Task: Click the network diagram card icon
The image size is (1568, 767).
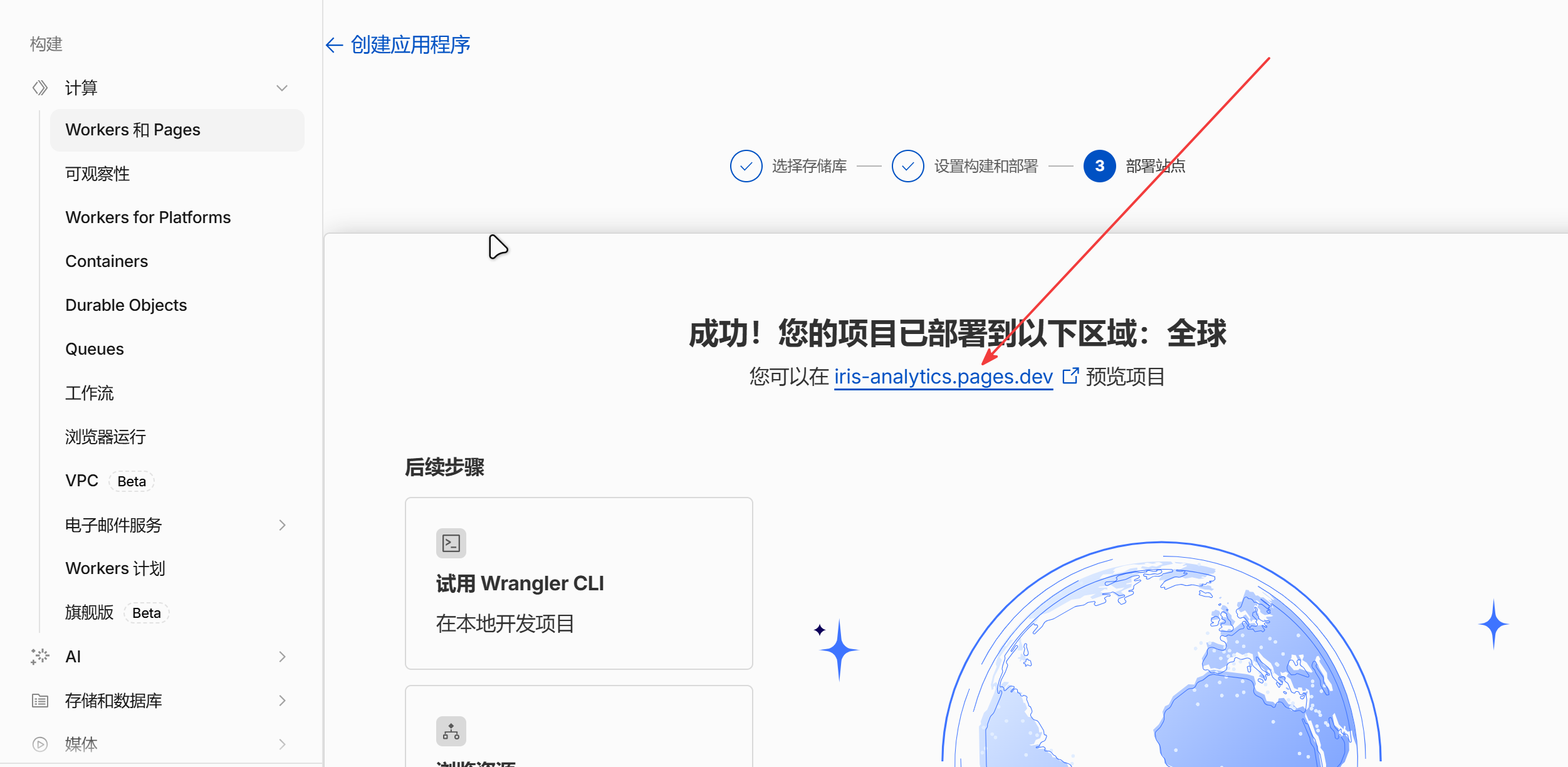Action: coord(451,731)
